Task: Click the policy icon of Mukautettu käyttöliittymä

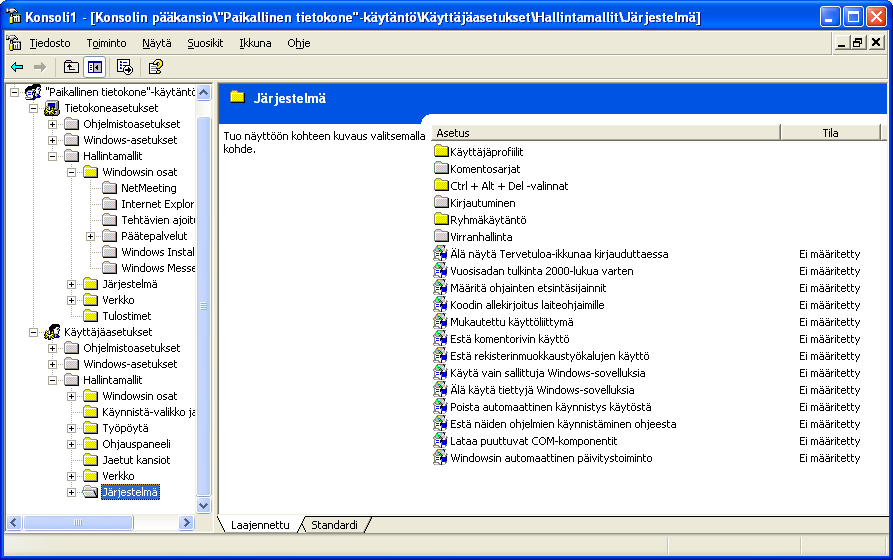Action: coord(440,322)
